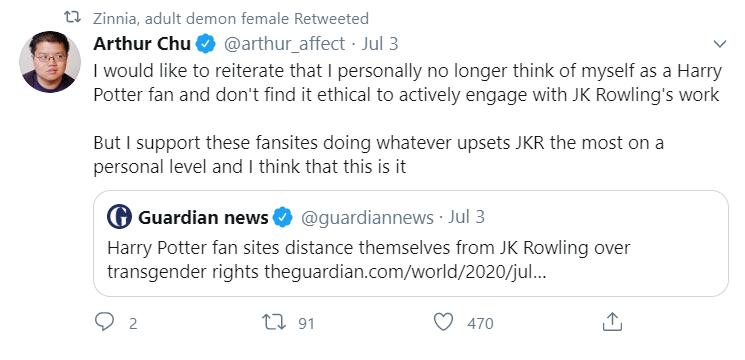The image size is (745, 360).
Task: Open the quoted Guardian tweet card
Action: [411, 244]
